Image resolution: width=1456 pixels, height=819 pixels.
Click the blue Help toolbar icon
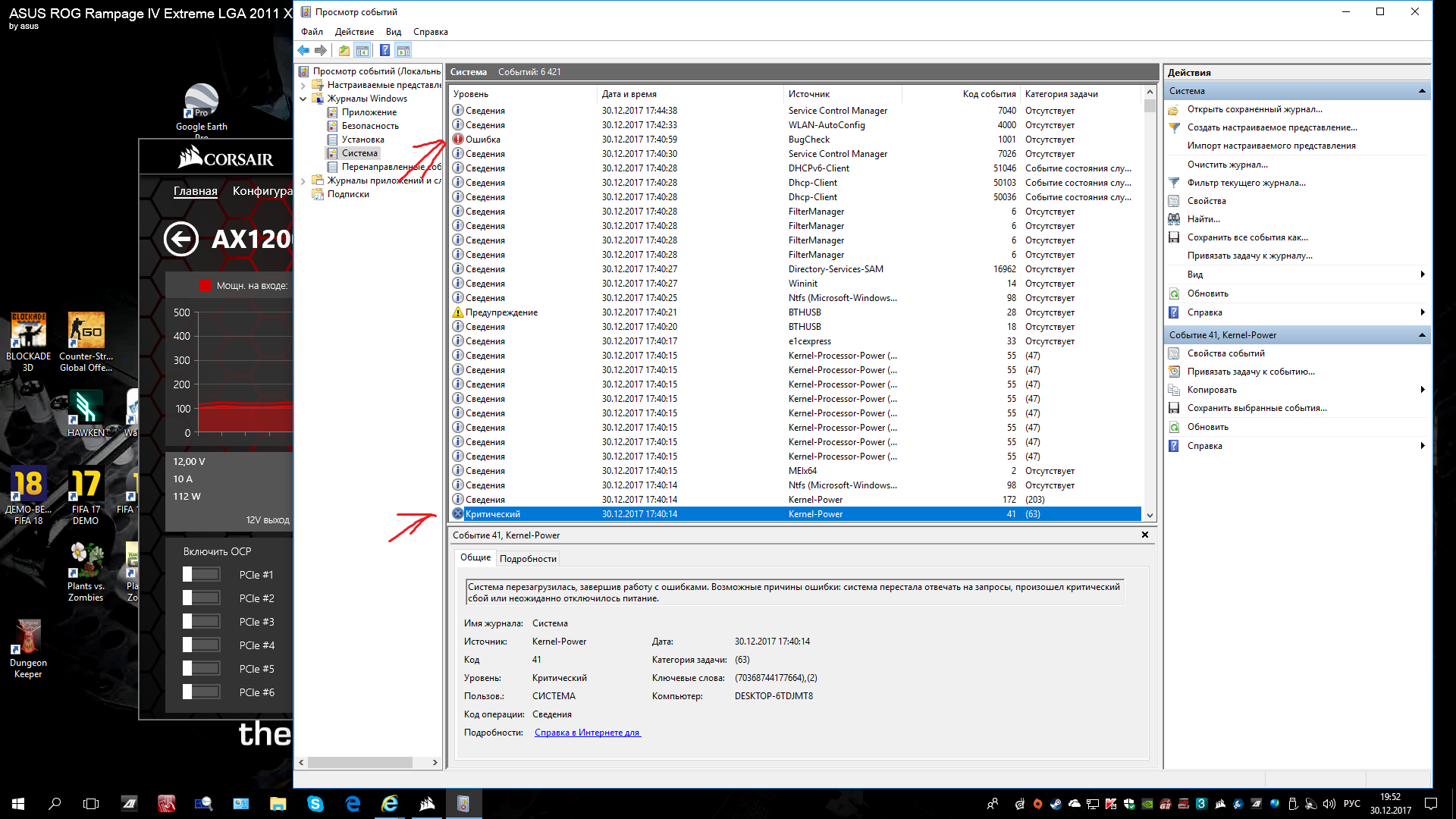pos(384,51)
